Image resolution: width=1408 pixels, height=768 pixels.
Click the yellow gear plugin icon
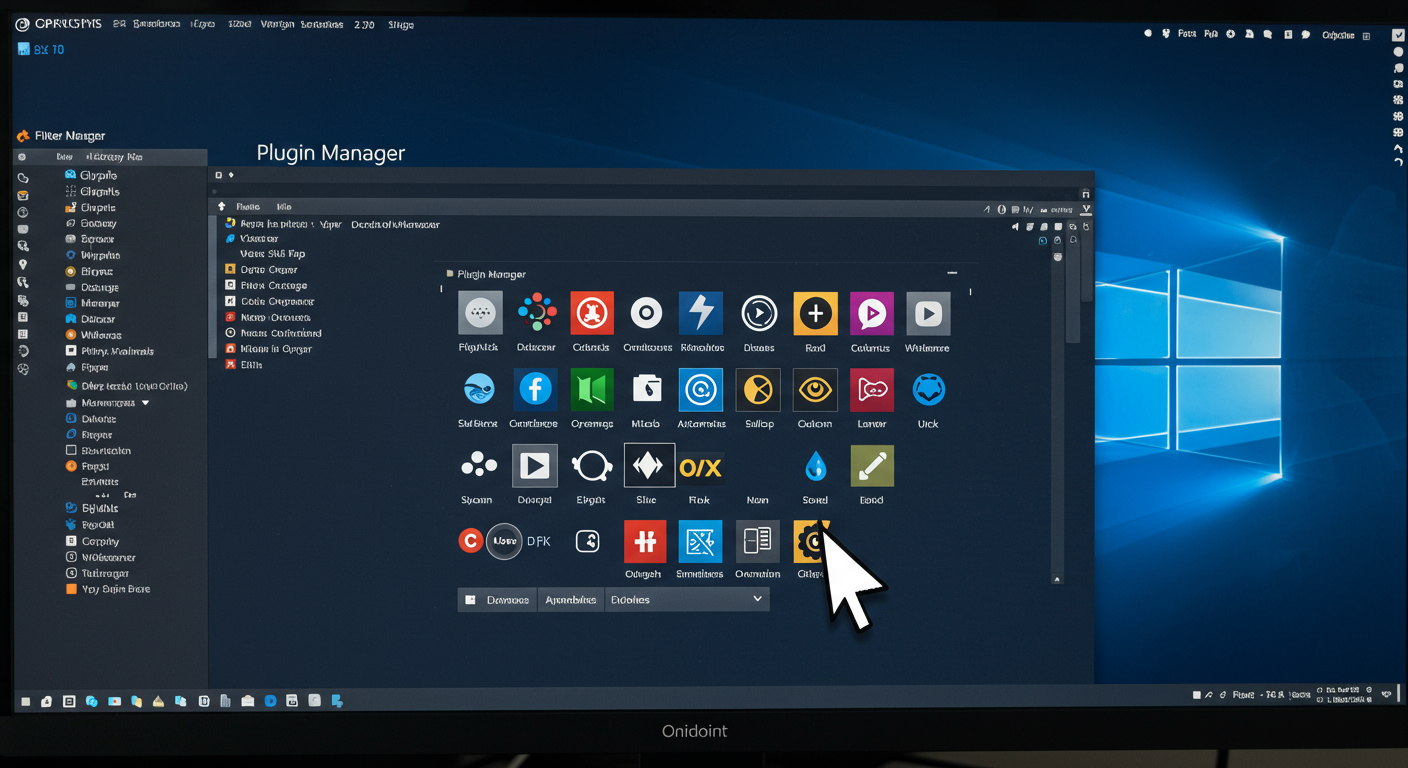pos(811,542)
